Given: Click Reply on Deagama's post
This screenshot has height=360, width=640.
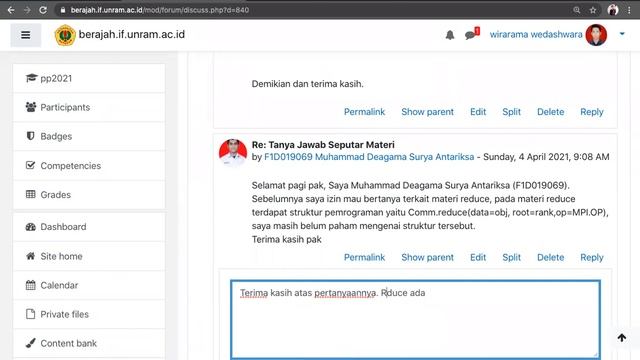Looking at the screenshot, I should pos(592,258).
